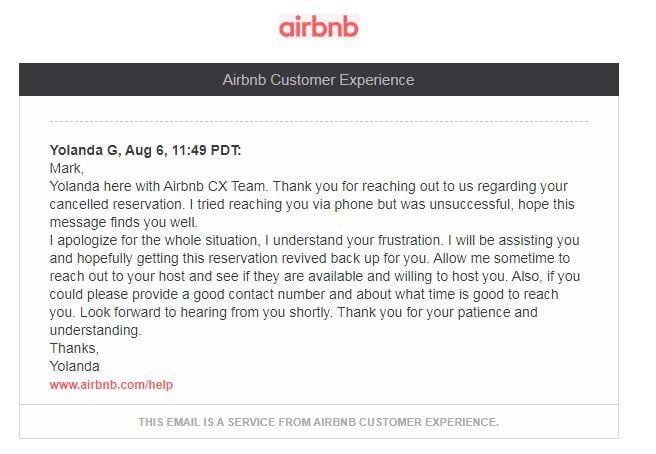Select the sender line Yolanda G, Aug 6
This screenshot has width=656, height=454.
145,150
